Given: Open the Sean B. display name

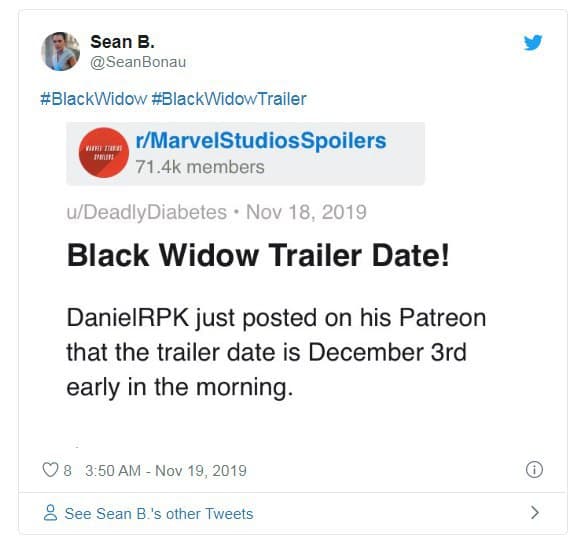Looking at the screenshot, I should pyautogui.click(x=122, y=42).
